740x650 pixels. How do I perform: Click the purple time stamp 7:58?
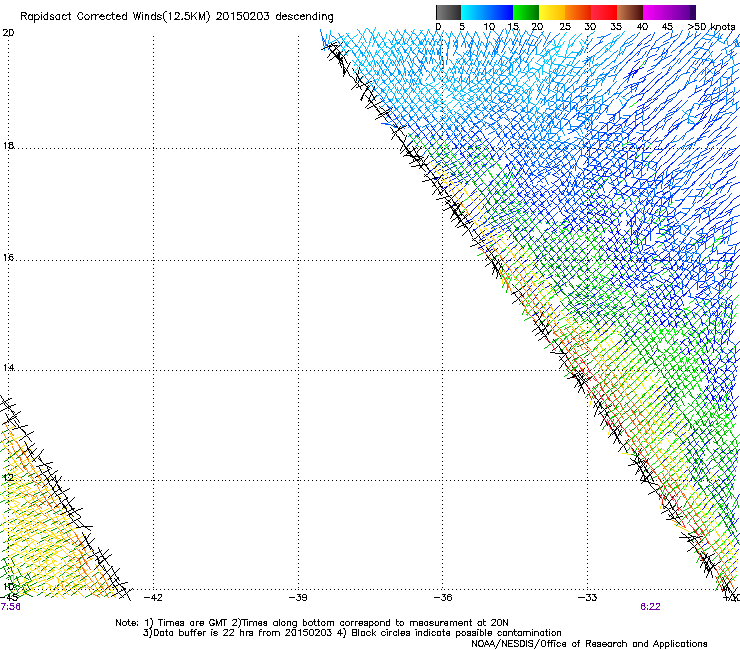10,607
